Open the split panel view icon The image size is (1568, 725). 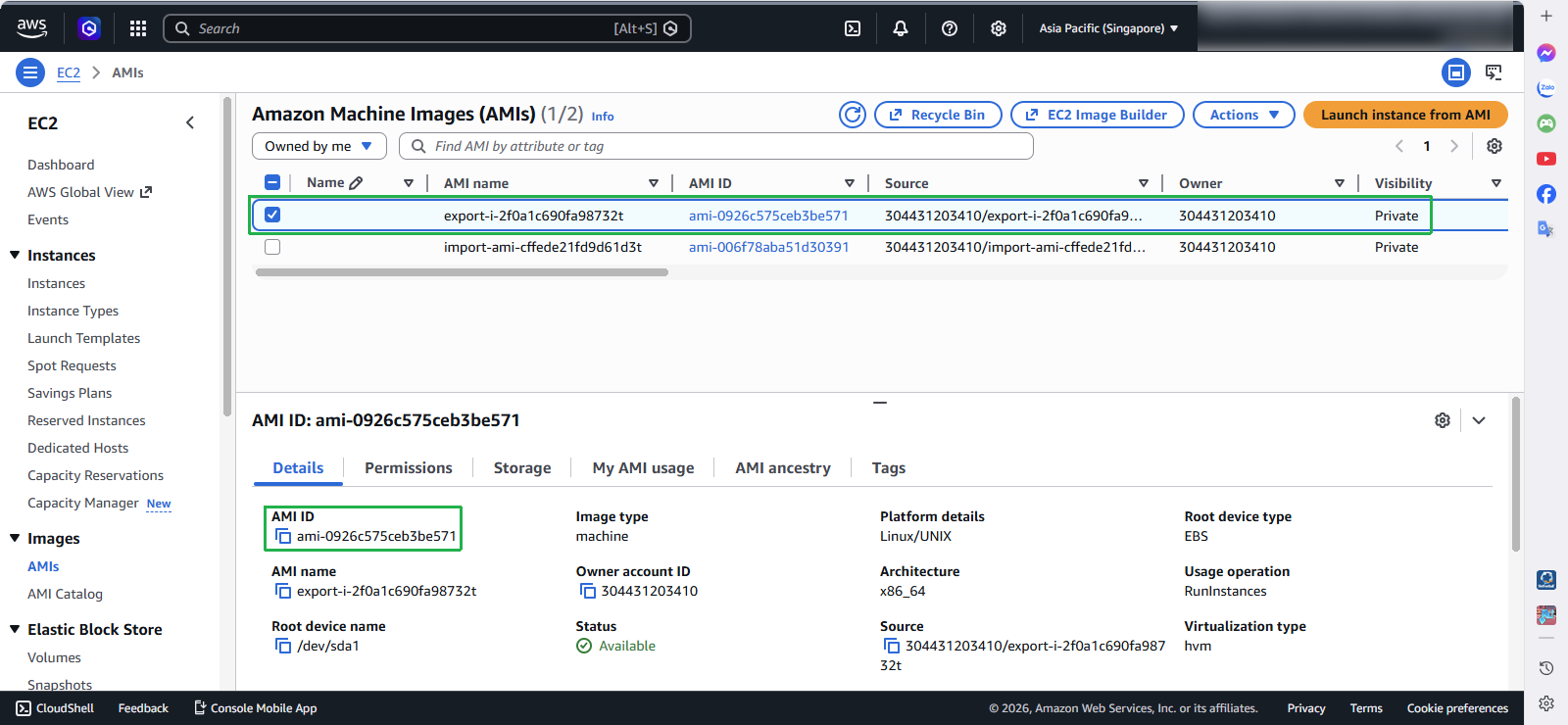(x=1456, y=72)
